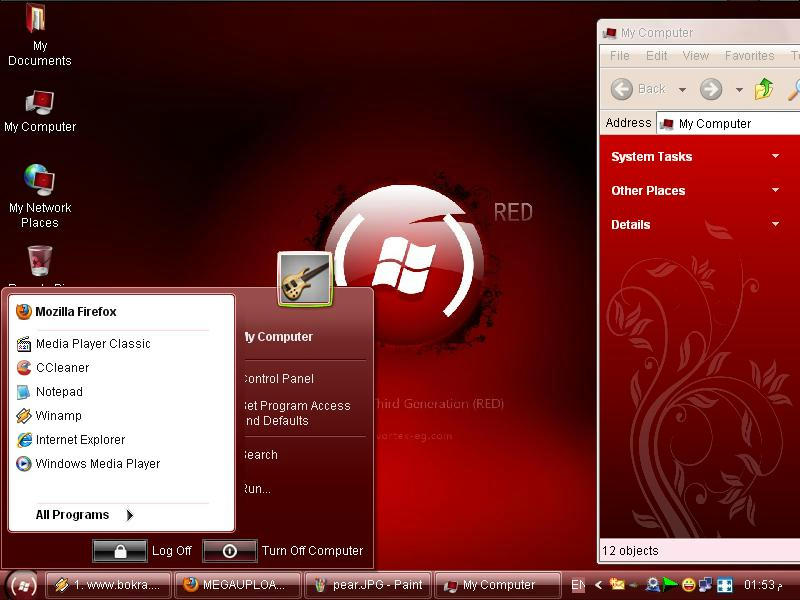Viewport: 800px width, 600px height.
Task: Expand All Programs submenu arrow
Action: [130, 515]
